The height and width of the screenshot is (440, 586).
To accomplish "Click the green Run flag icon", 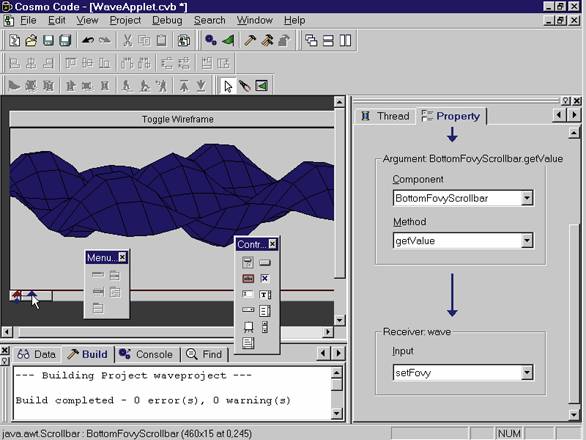I will 228,40.
